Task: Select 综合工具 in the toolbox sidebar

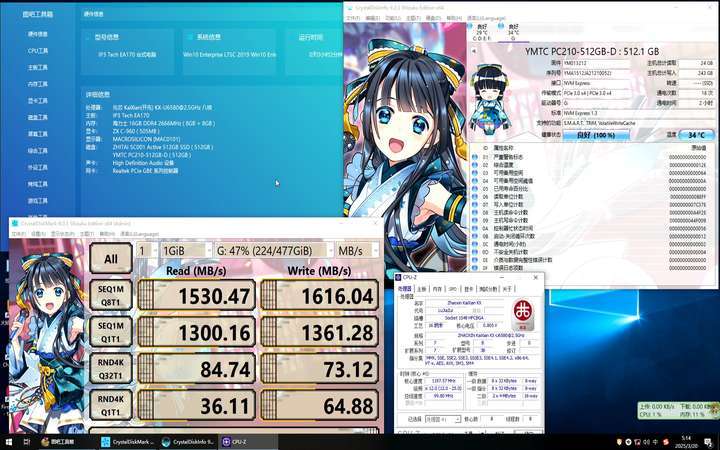Action: 38,151
